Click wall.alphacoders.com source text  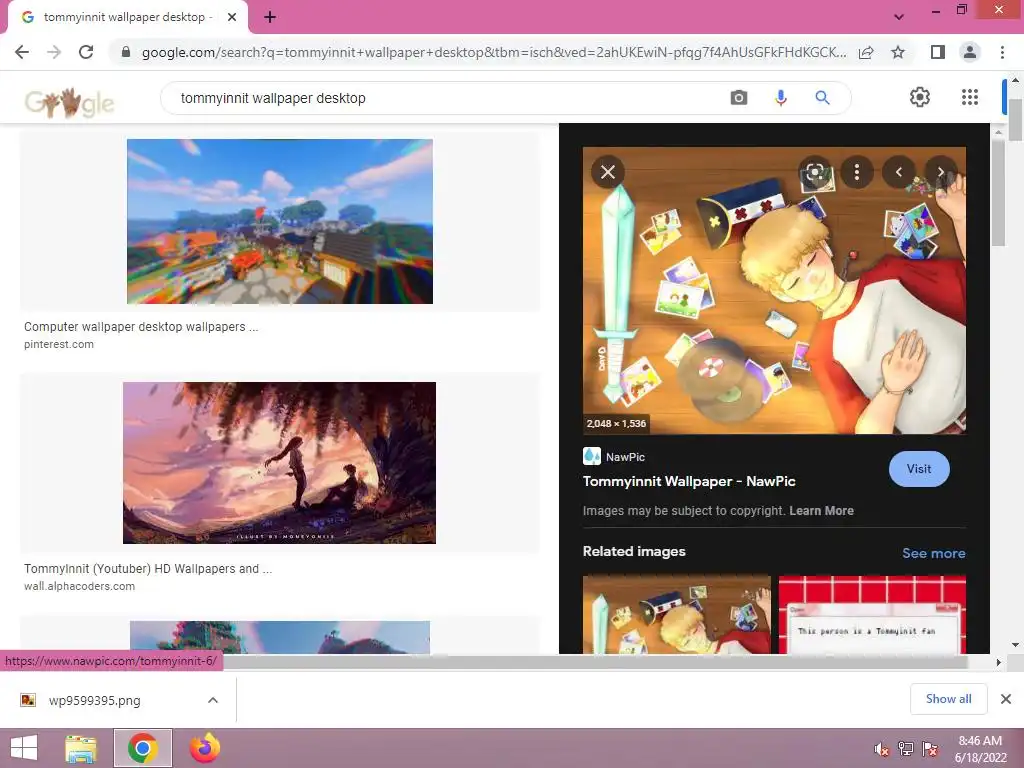(80, 586)
